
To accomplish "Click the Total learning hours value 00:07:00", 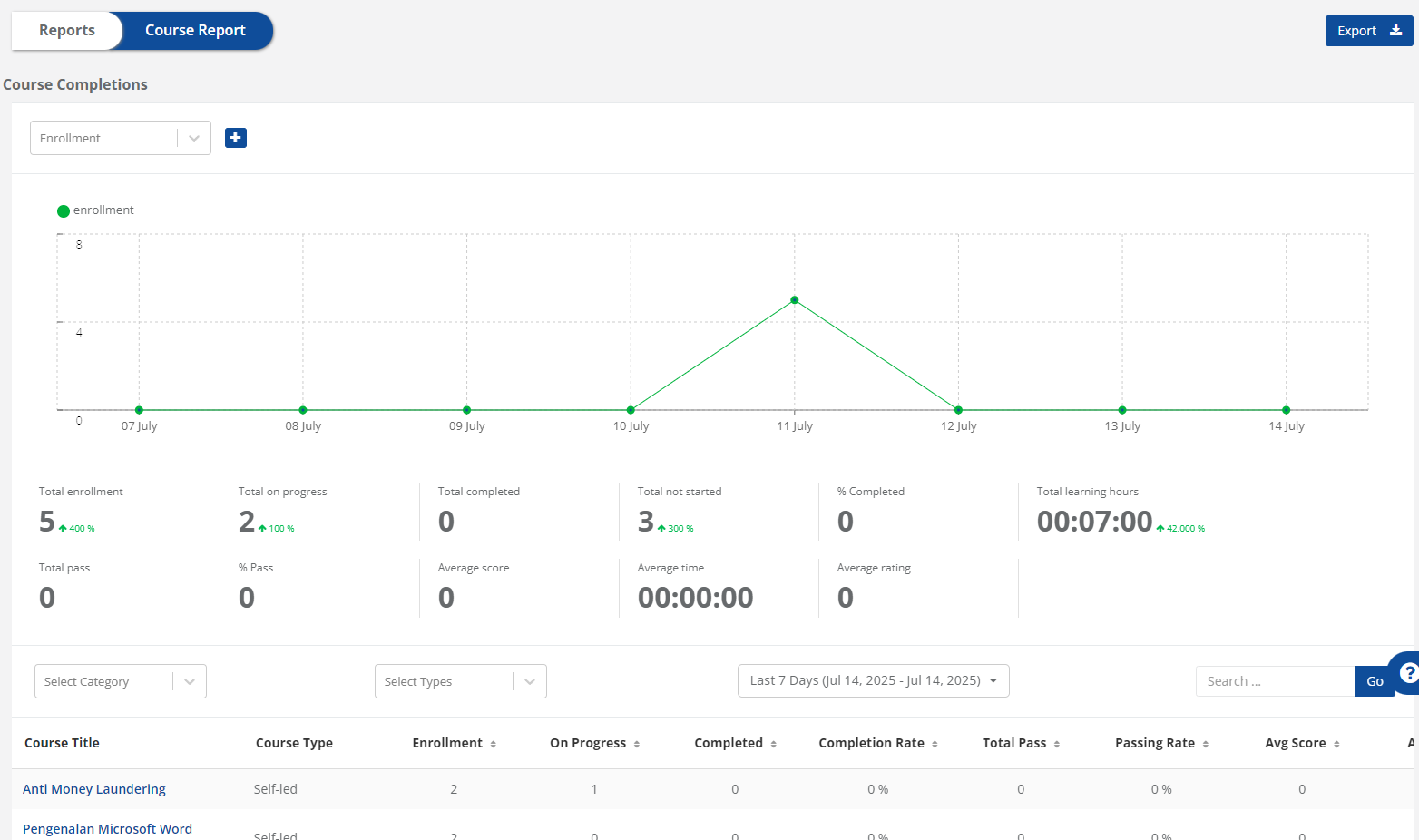I will pyautogui.click(x=1094, y=522).
